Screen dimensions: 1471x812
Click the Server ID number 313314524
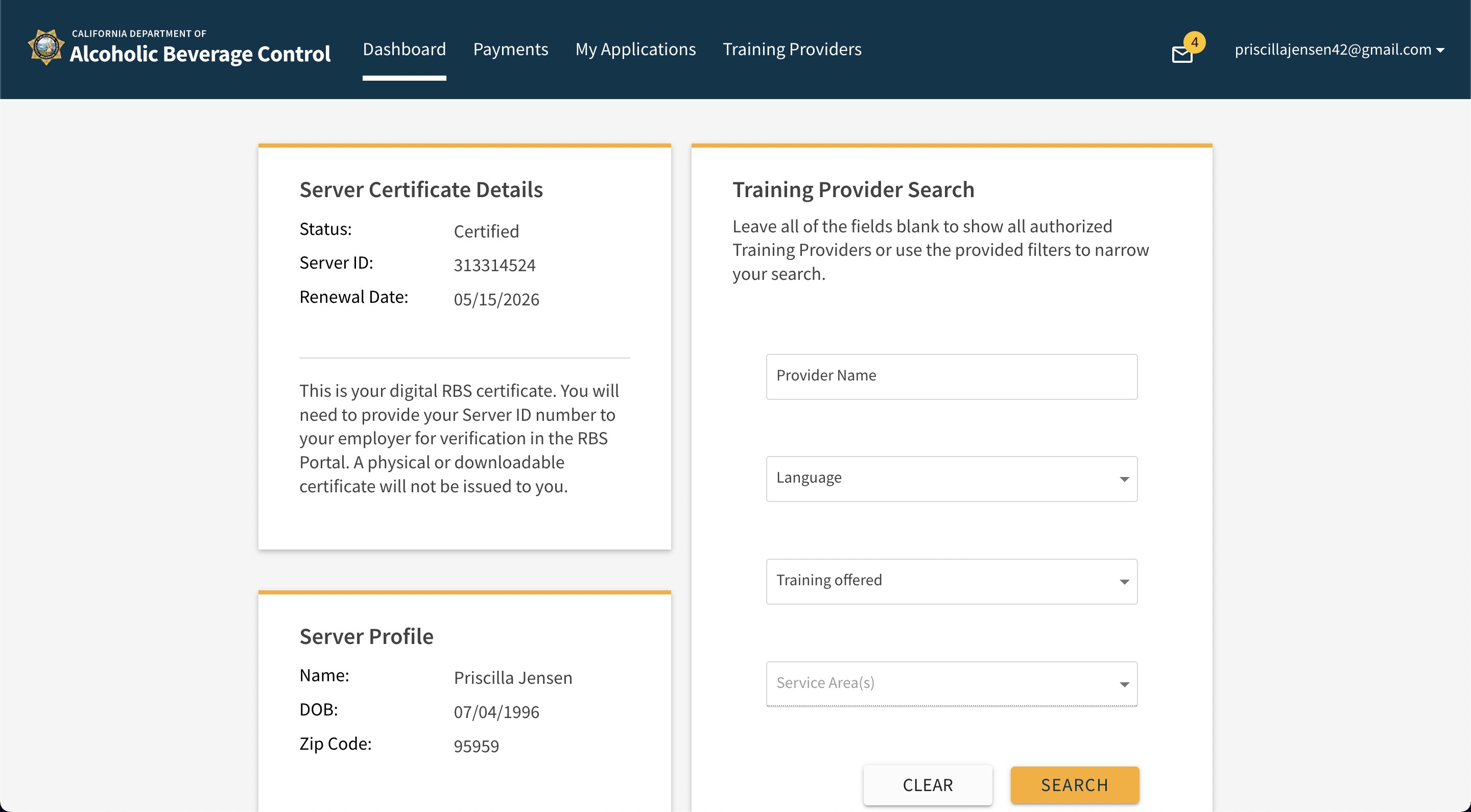[494, 265]
